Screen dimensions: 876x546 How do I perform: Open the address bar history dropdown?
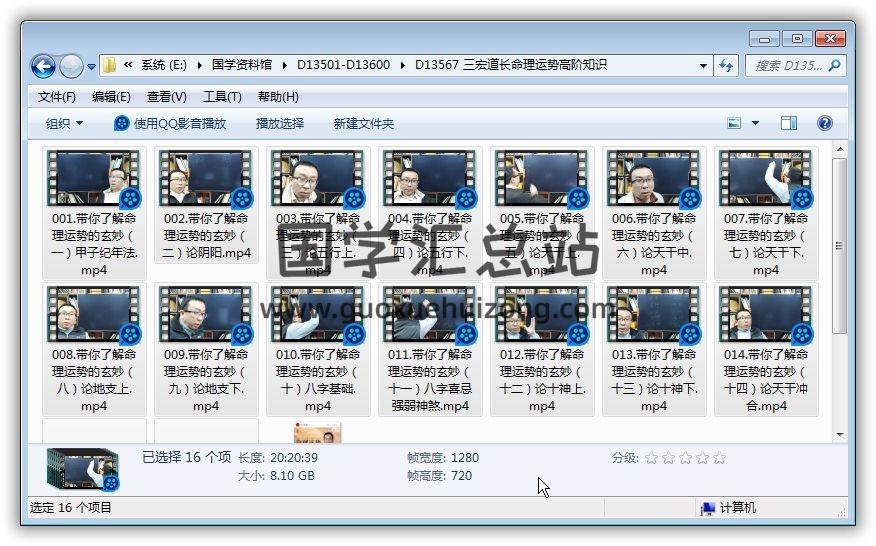tap(704, 66)
